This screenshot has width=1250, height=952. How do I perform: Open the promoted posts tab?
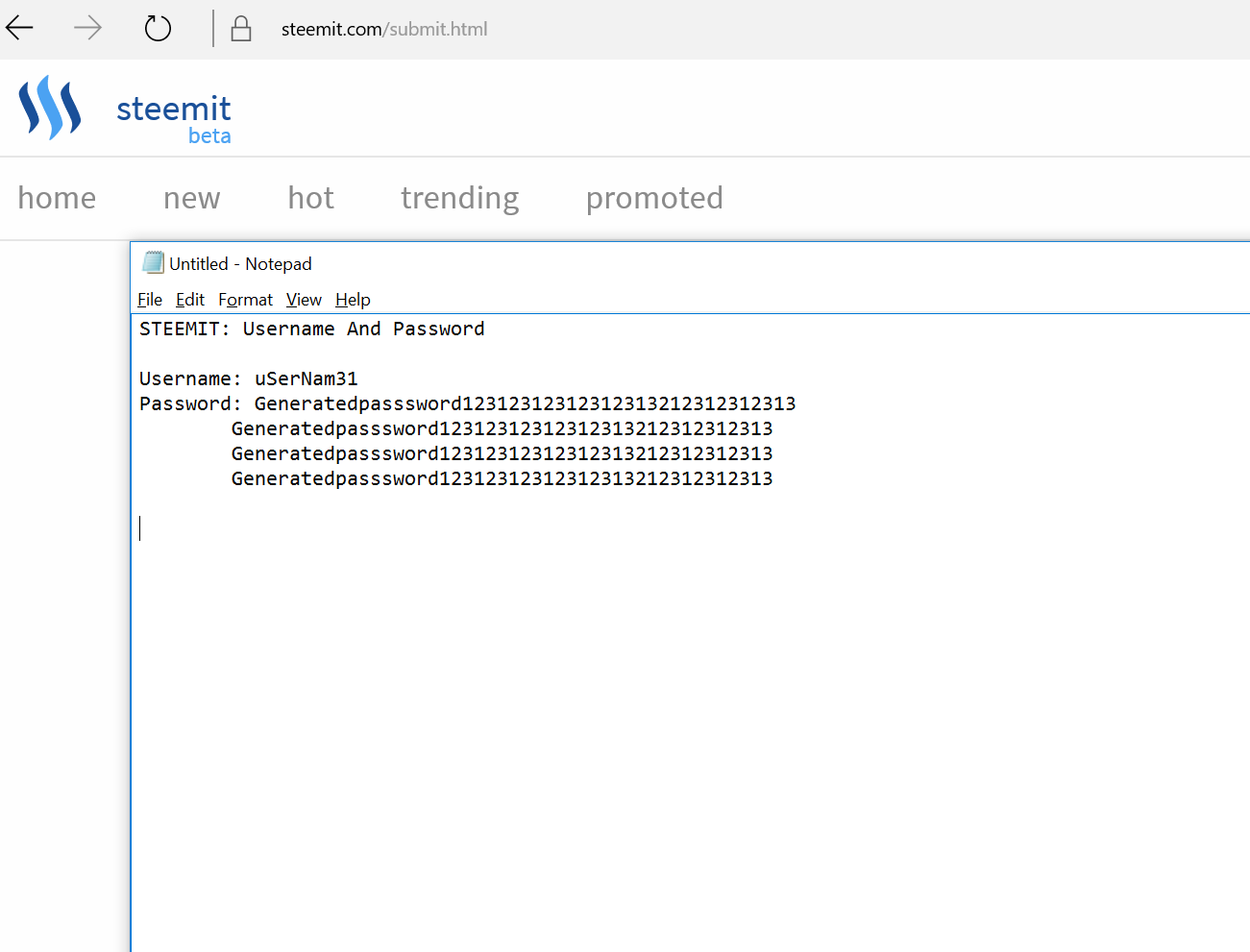point(654,198)
